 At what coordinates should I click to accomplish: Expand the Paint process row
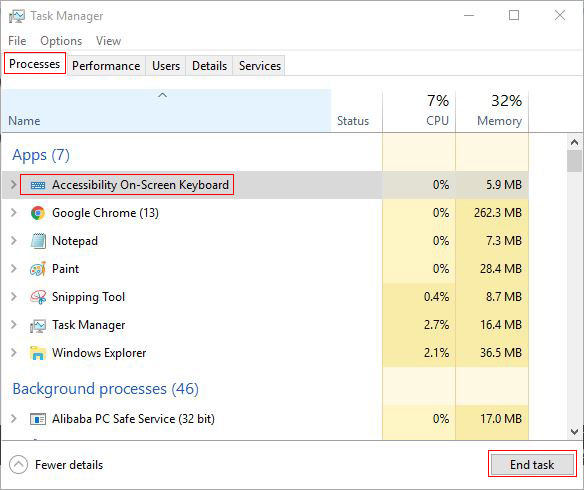[x=13, y=268]
